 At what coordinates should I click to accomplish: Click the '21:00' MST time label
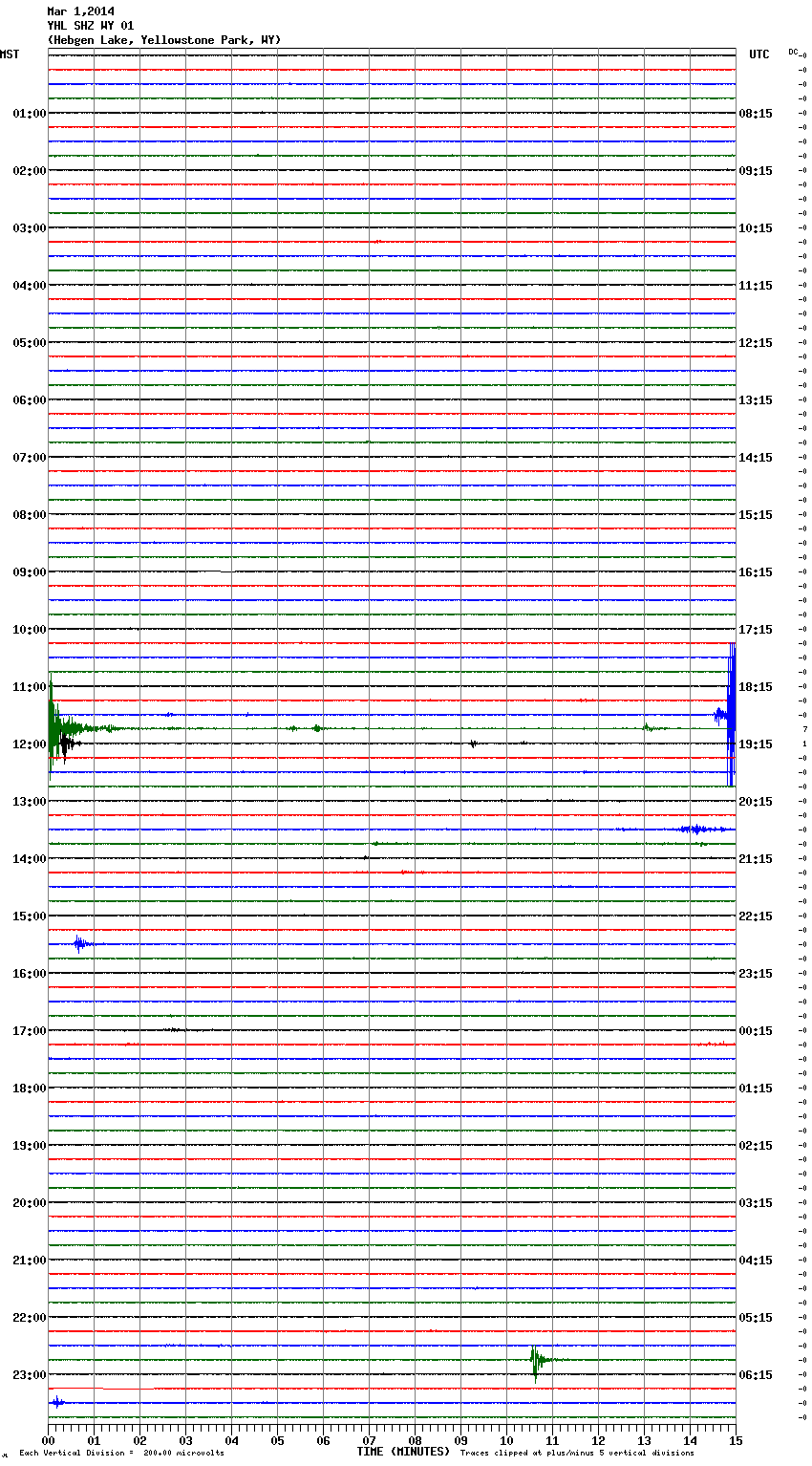[x=29, y=1261]
